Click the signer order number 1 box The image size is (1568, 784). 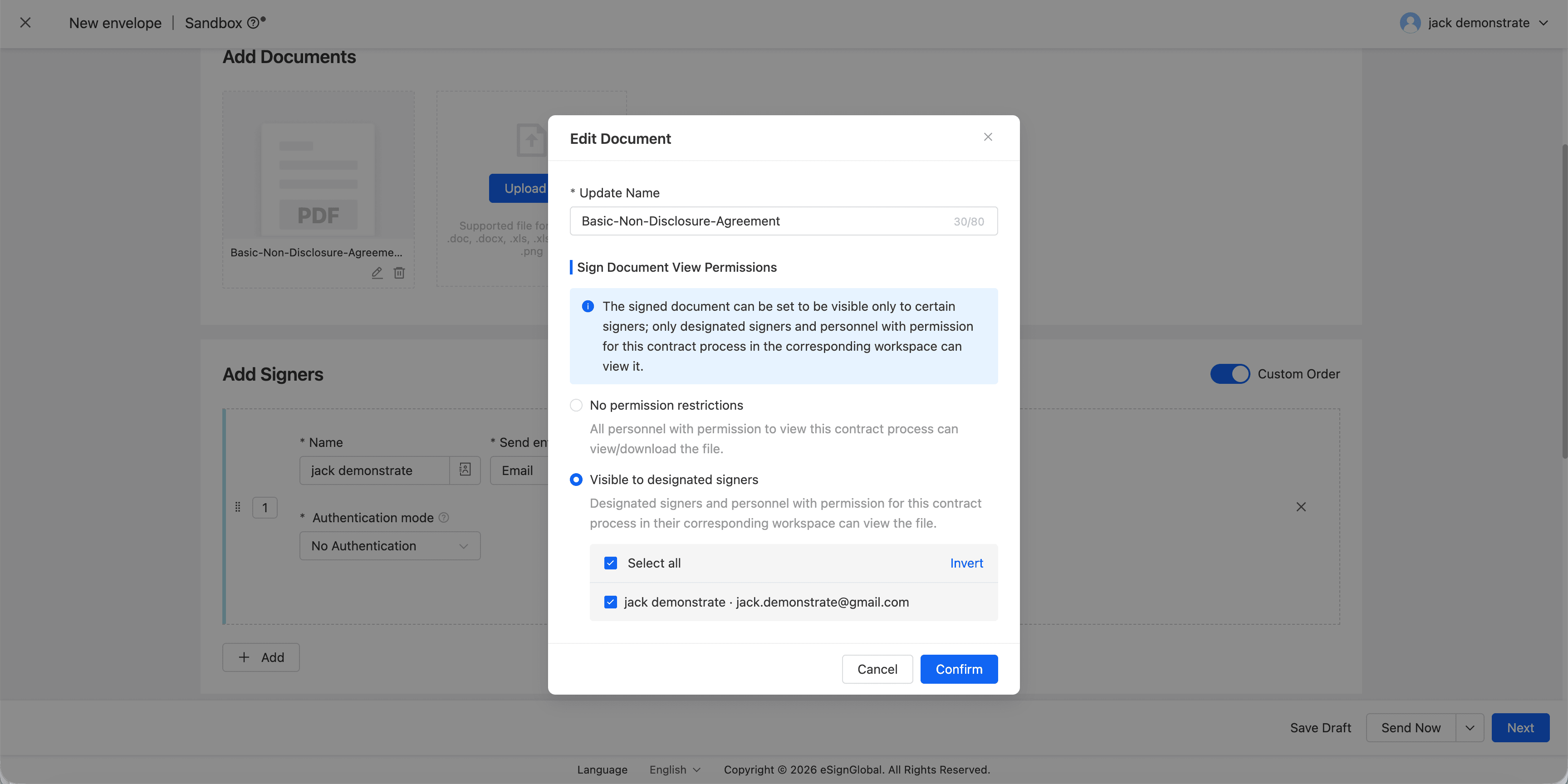265,508
